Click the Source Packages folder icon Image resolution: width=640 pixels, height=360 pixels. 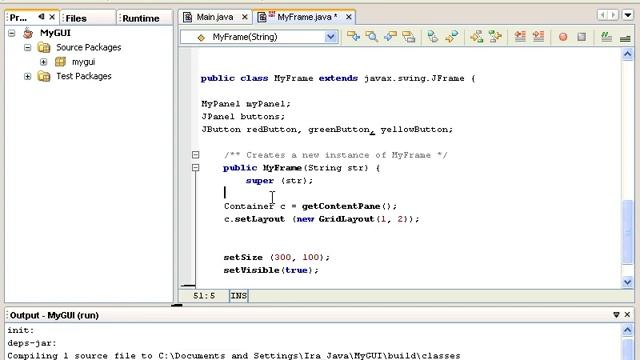44,47
